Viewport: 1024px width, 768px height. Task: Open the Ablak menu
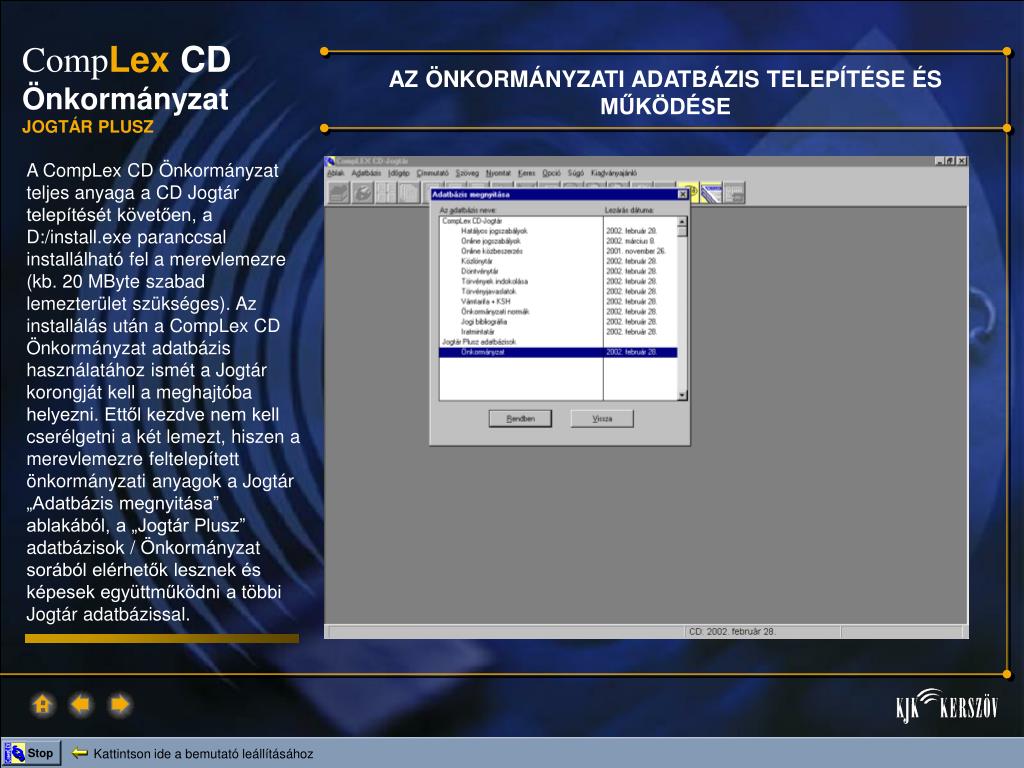(x=335, y=173)
